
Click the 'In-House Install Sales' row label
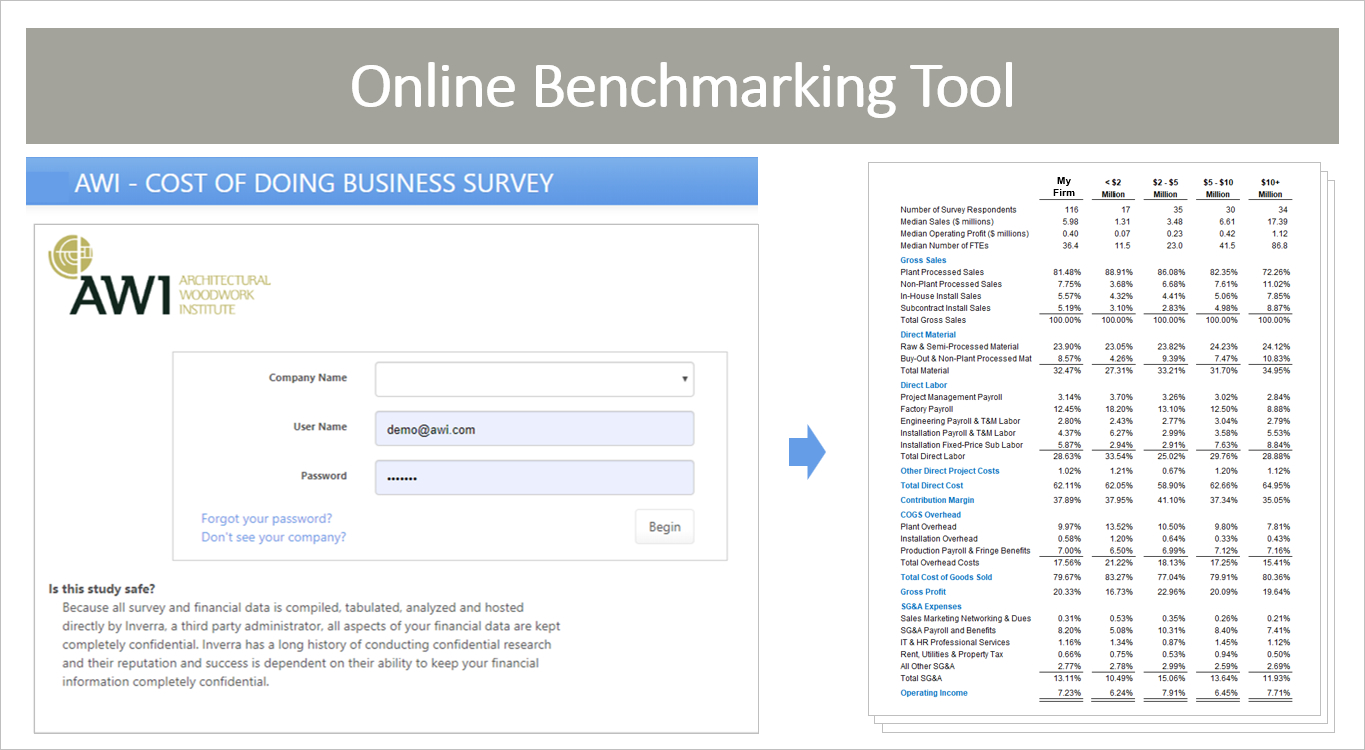tap(941, 296)
